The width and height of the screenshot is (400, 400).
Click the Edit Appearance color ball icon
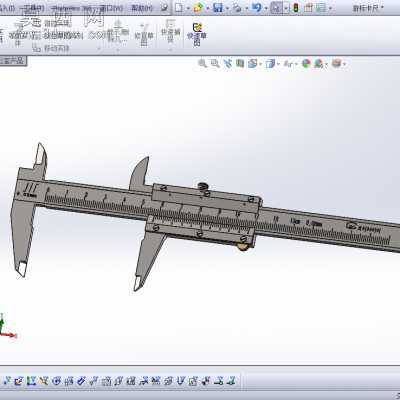(x=306, y=63)
